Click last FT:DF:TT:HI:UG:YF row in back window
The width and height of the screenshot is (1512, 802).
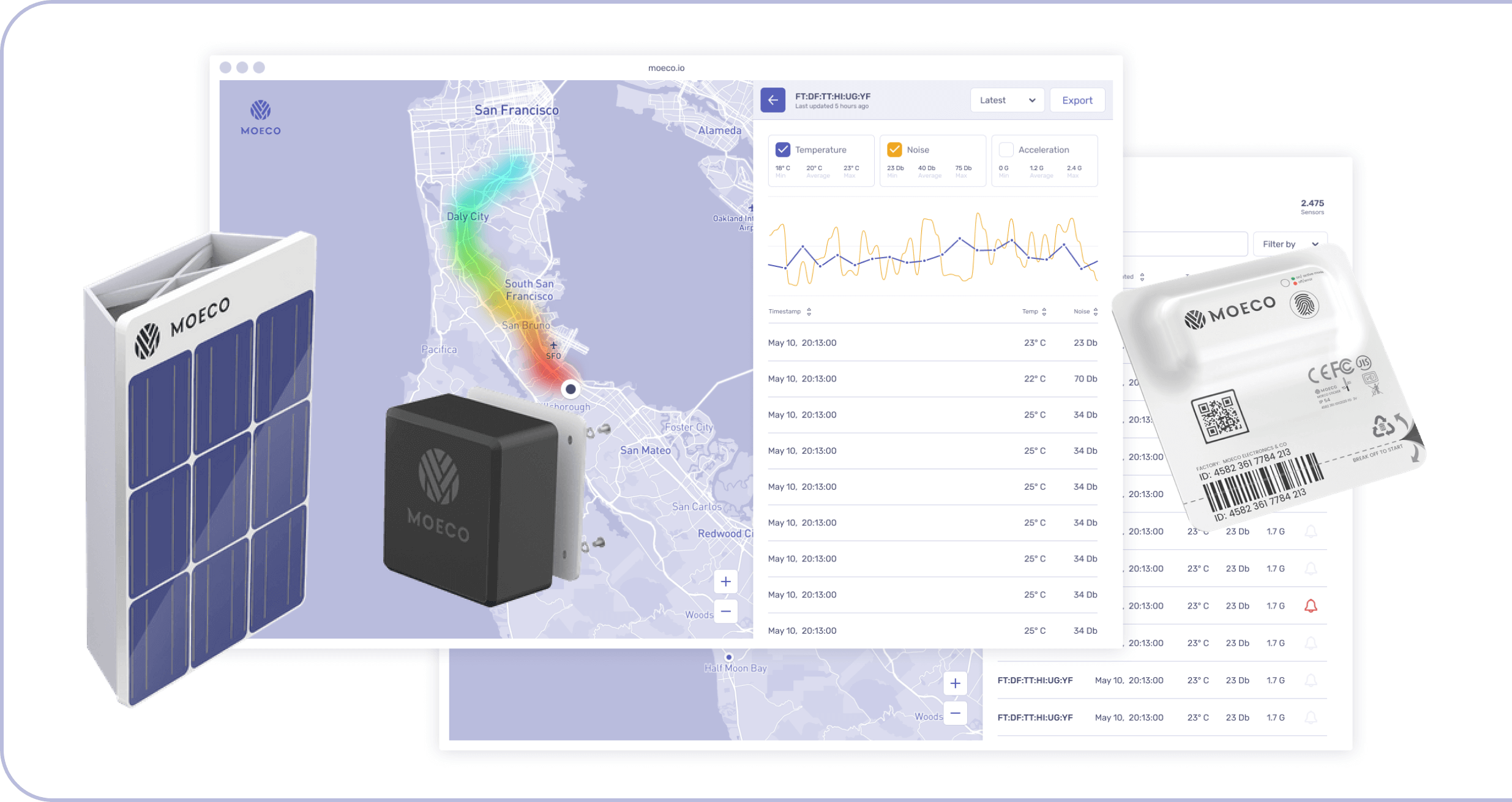pyautogui.click(x=1162, y=718)
